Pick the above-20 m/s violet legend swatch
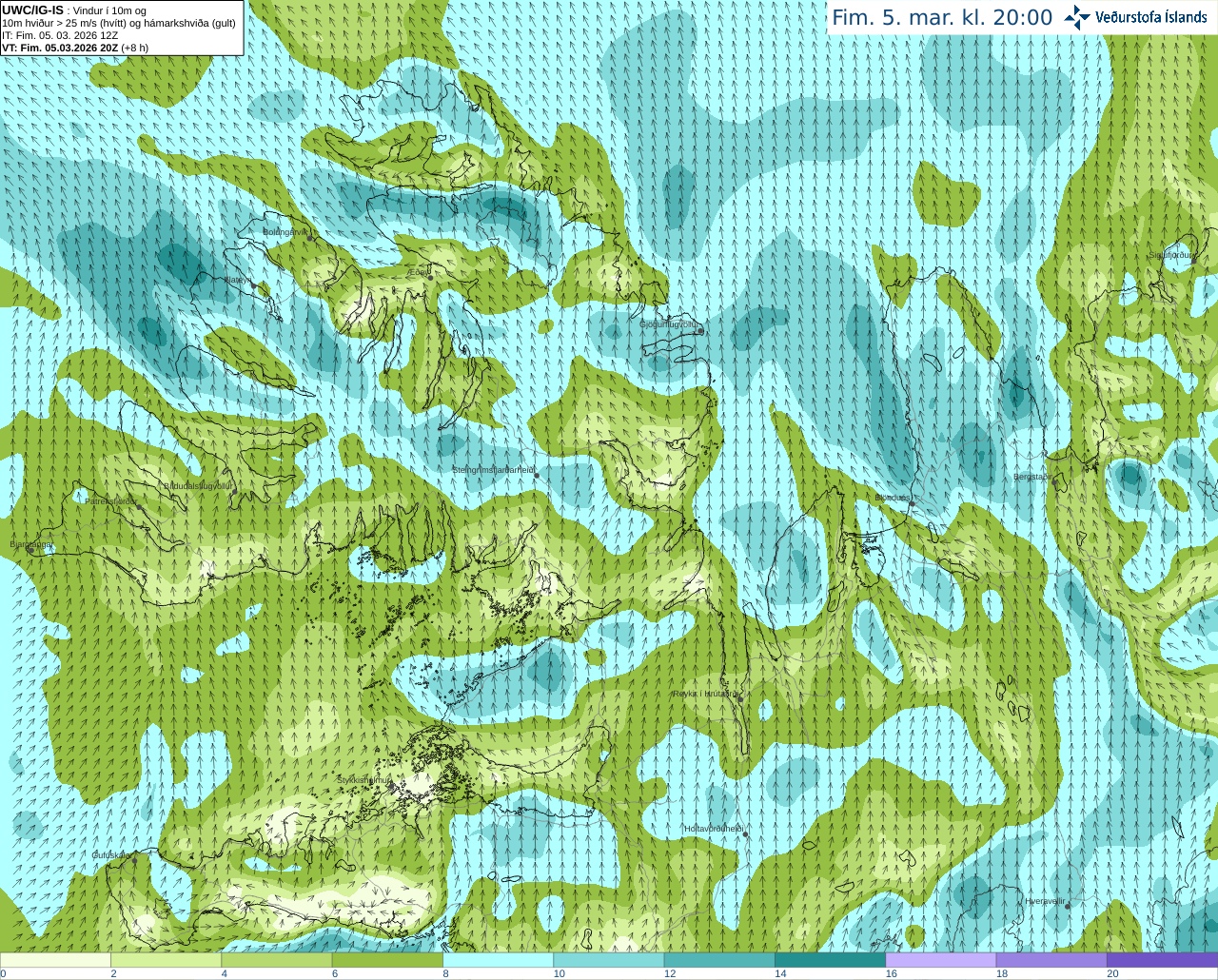 coord(1162,960)
